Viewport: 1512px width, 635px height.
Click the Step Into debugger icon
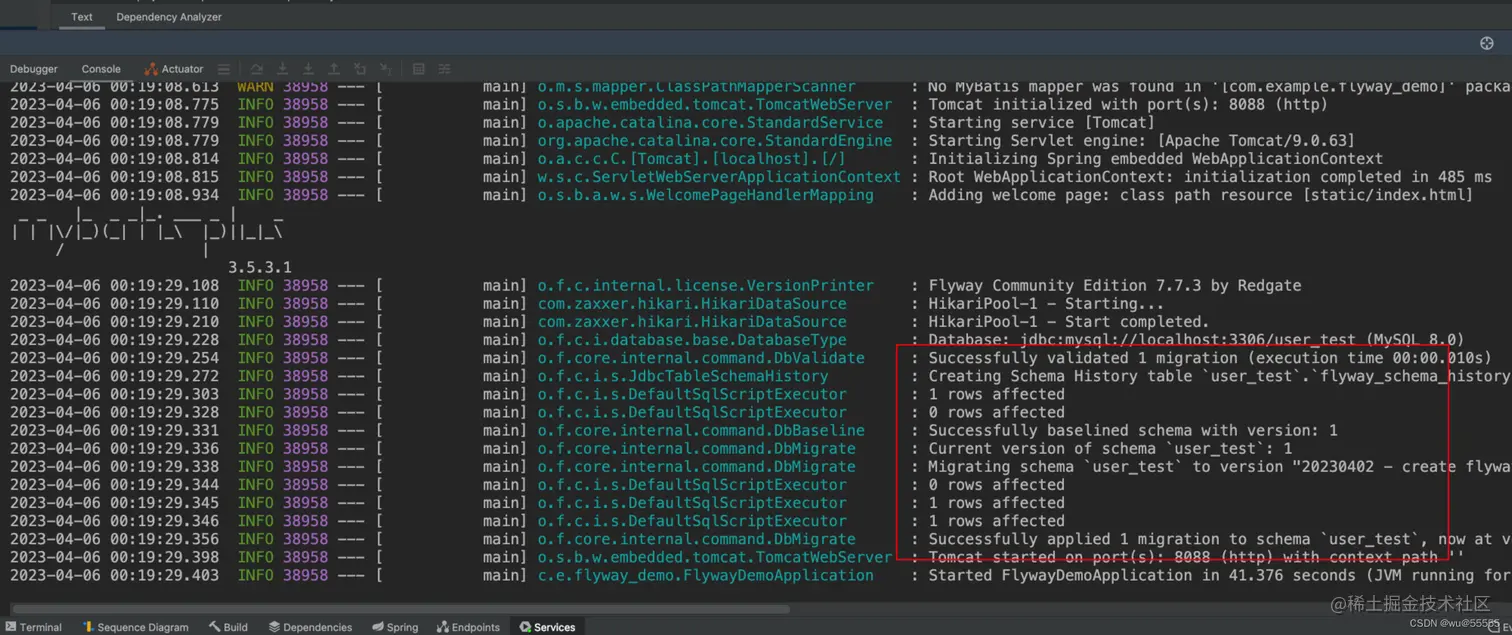click(283, 69)
